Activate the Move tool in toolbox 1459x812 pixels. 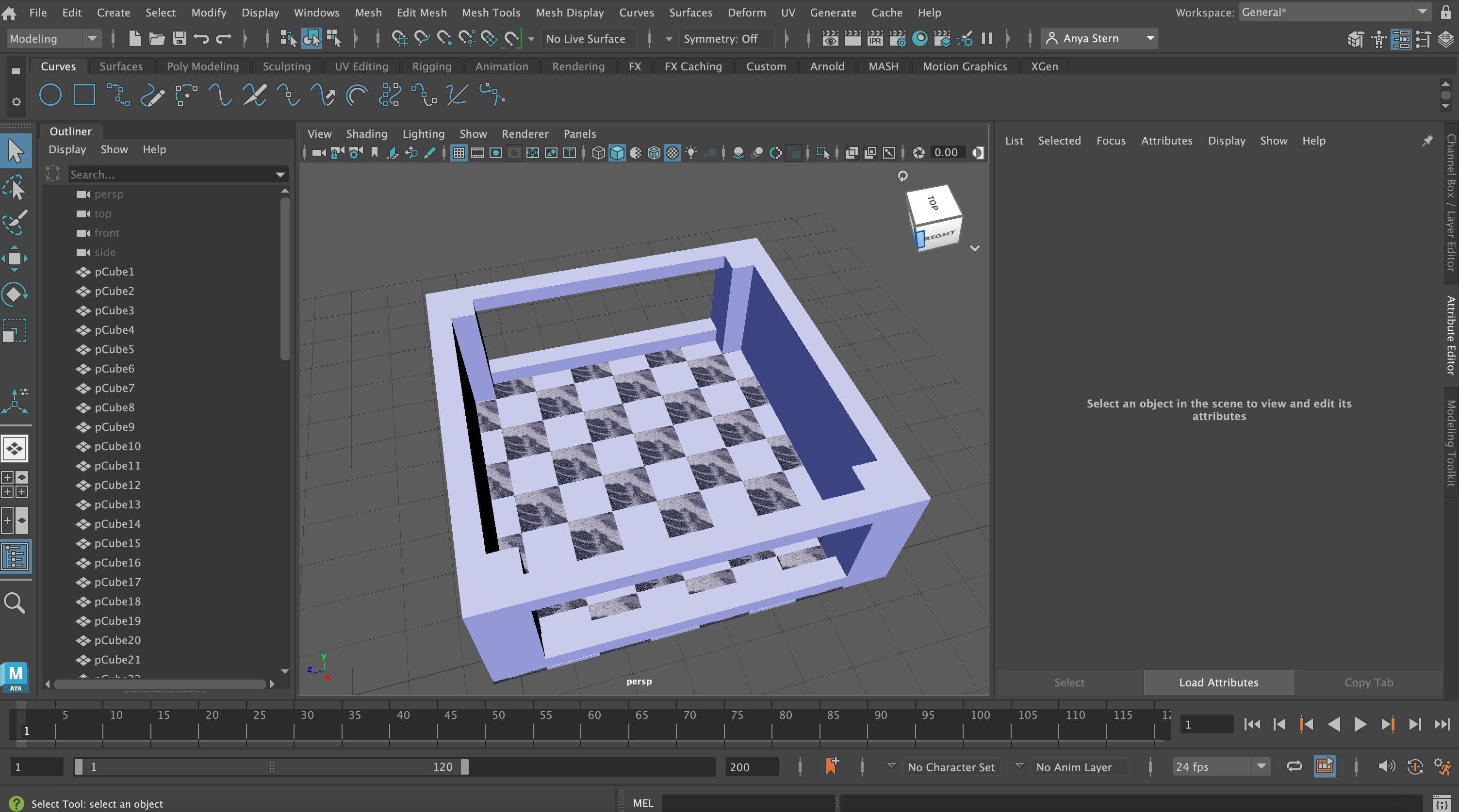(15, 259)
